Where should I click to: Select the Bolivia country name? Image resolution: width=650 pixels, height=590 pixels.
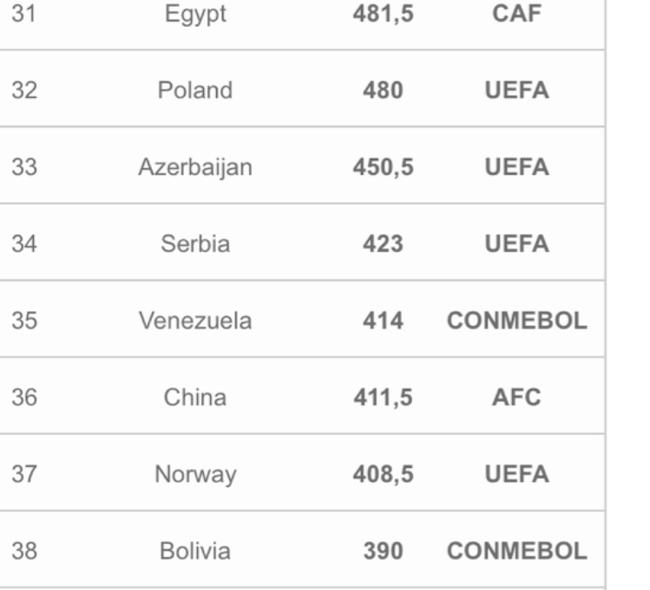click(x=195, y=551)
